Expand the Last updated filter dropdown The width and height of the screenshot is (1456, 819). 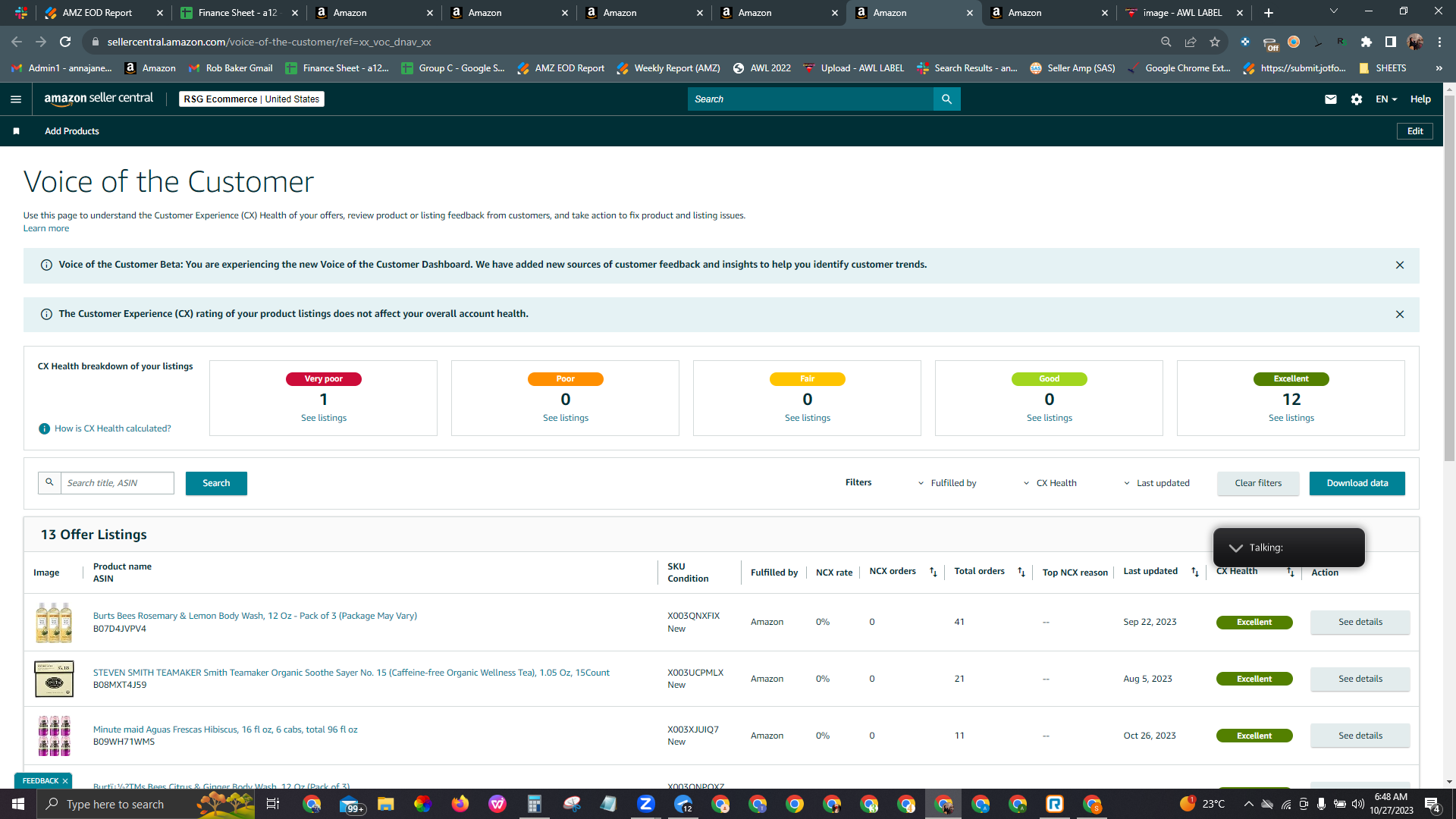click(1156, 484)
